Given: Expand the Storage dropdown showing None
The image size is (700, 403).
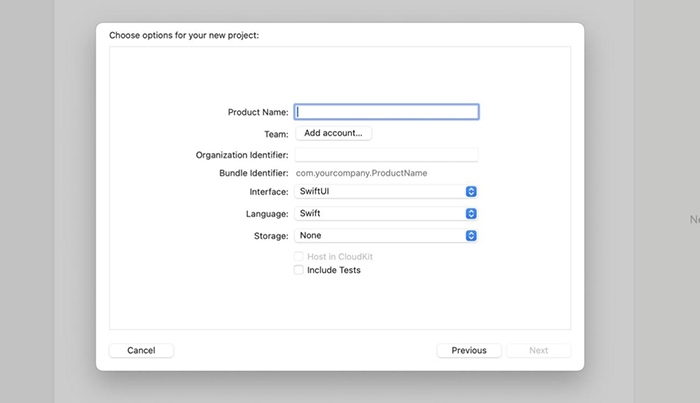Looking at the screenshot, I should point(386,235).
